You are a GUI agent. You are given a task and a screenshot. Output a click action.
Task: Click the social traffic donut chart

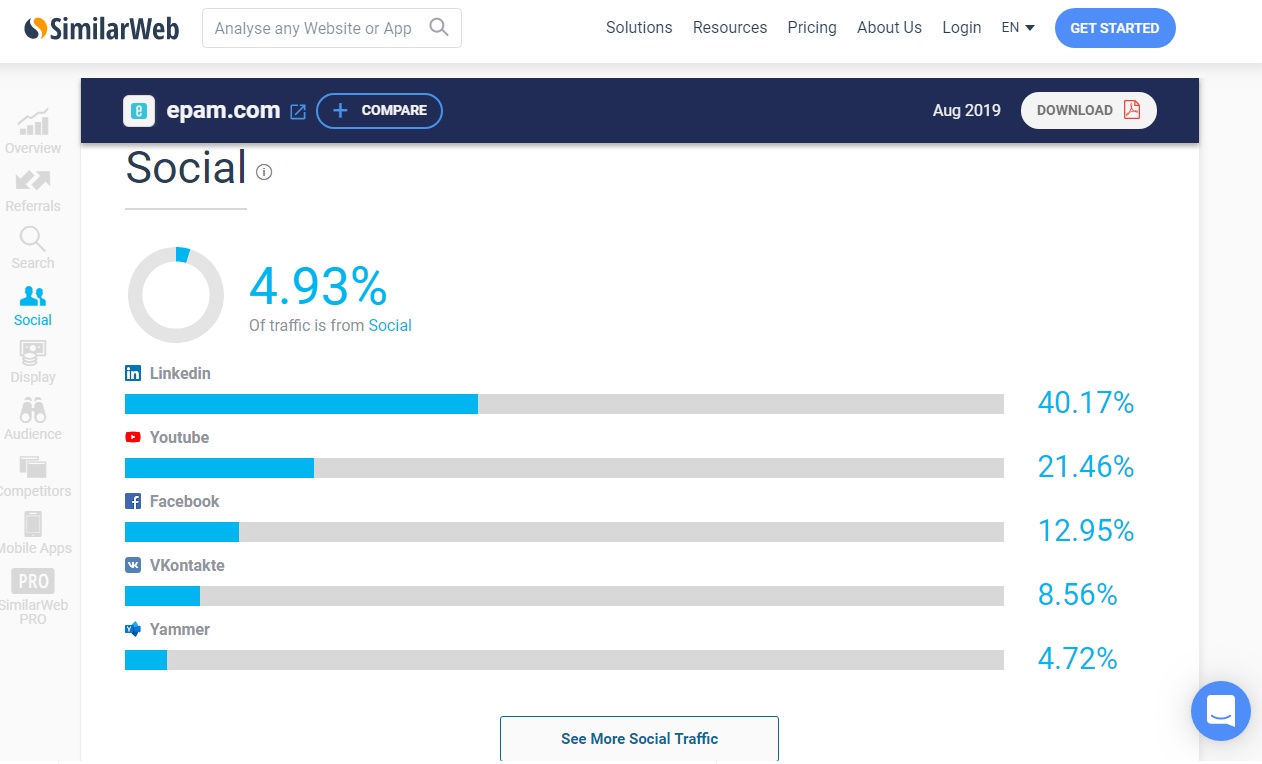coord(176,295)
